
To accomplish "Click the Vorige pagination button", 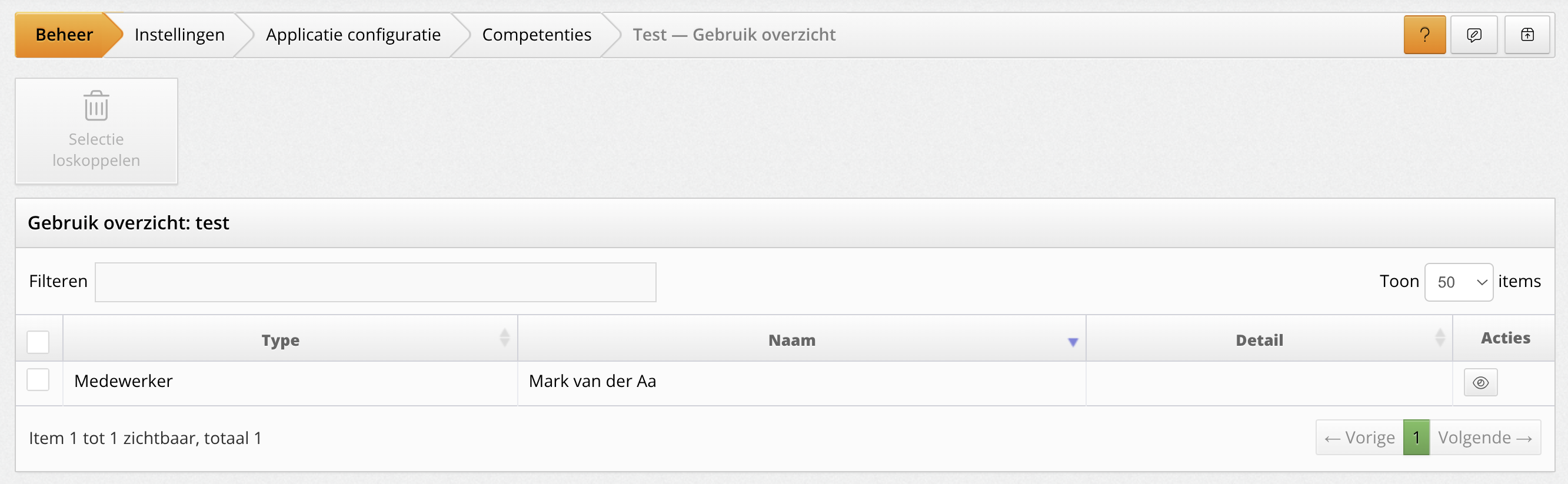I will click(1359, 438).
